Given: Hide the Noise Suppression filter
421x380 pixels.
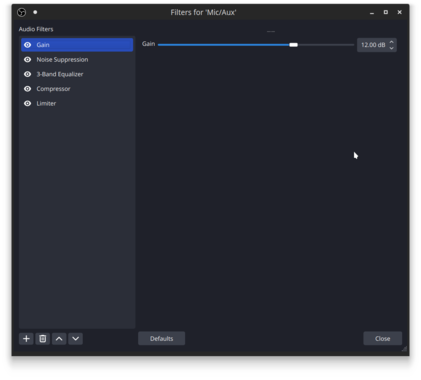Looking at the screenshot, I should click(28, 59).
